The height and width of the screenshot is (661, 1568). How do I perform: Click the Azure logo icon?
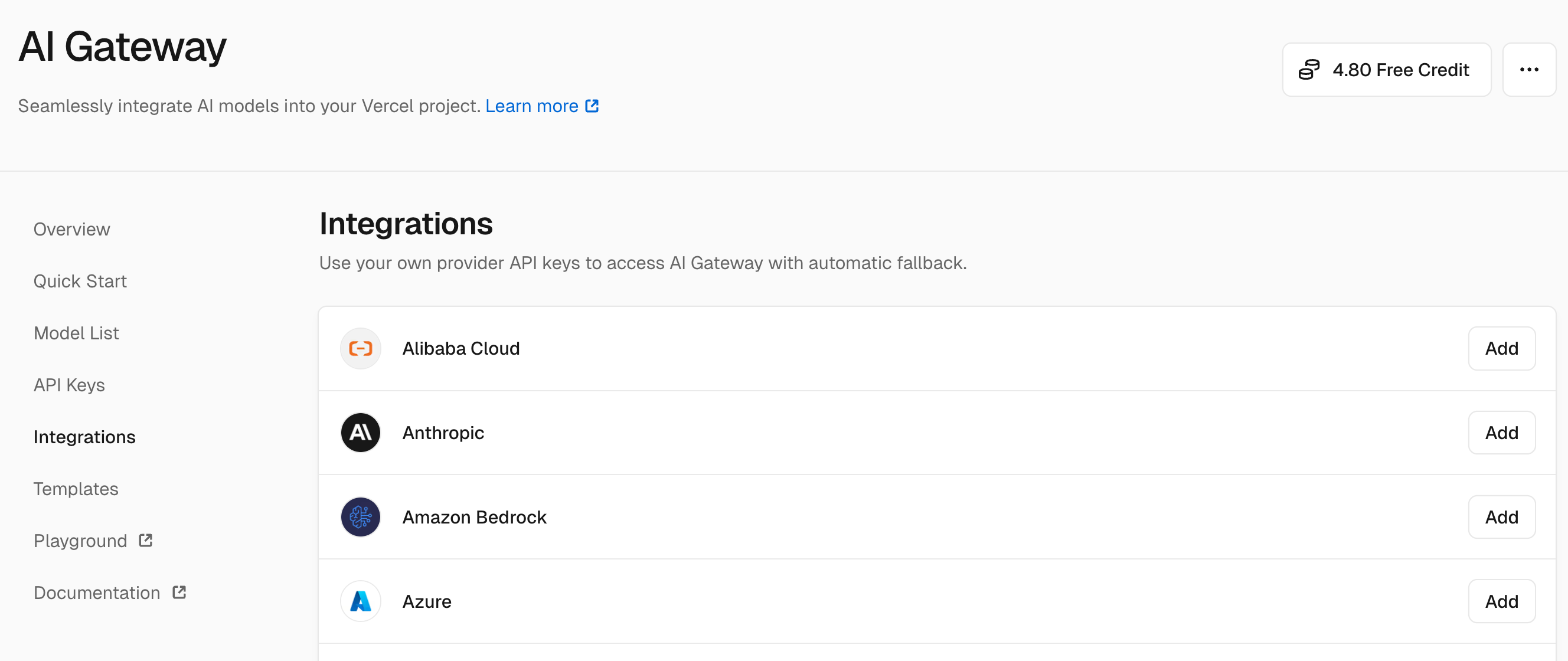tap(360, 601)
